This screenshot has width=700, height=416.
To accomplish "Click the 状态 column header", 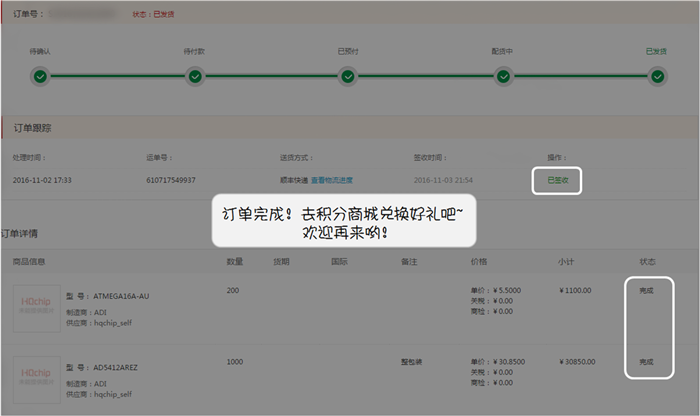I will point(645,262).
